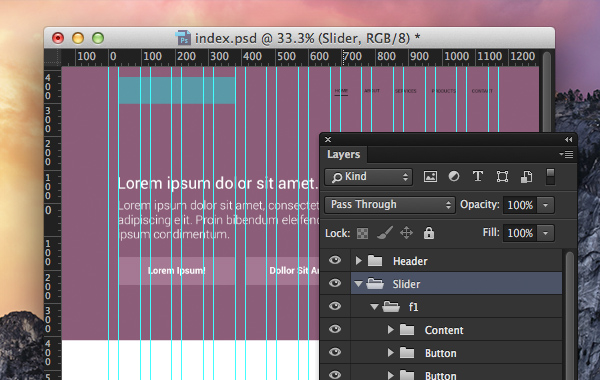Open the Opacity slider dropdown arrow
600x380 pixels.
pos(545,205)
